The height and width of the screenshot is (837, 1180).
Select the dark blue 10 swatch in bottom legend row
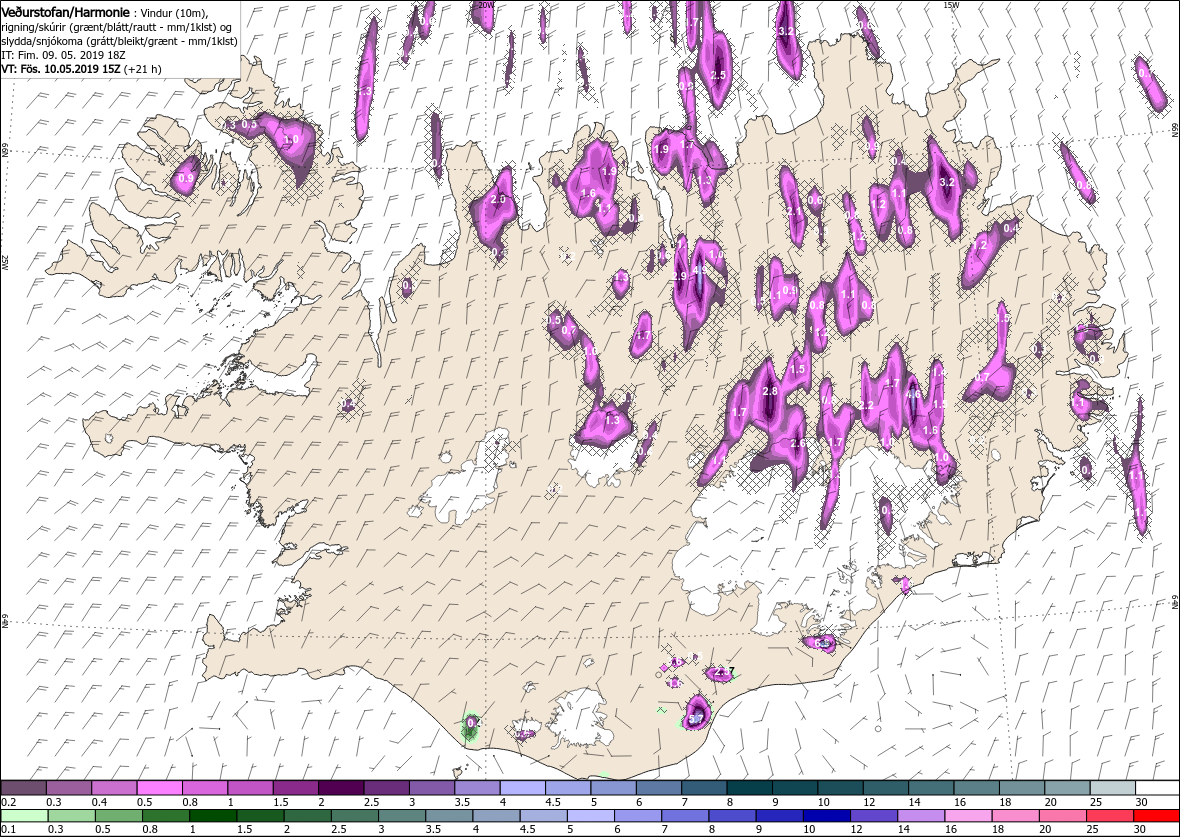[826, 816]
